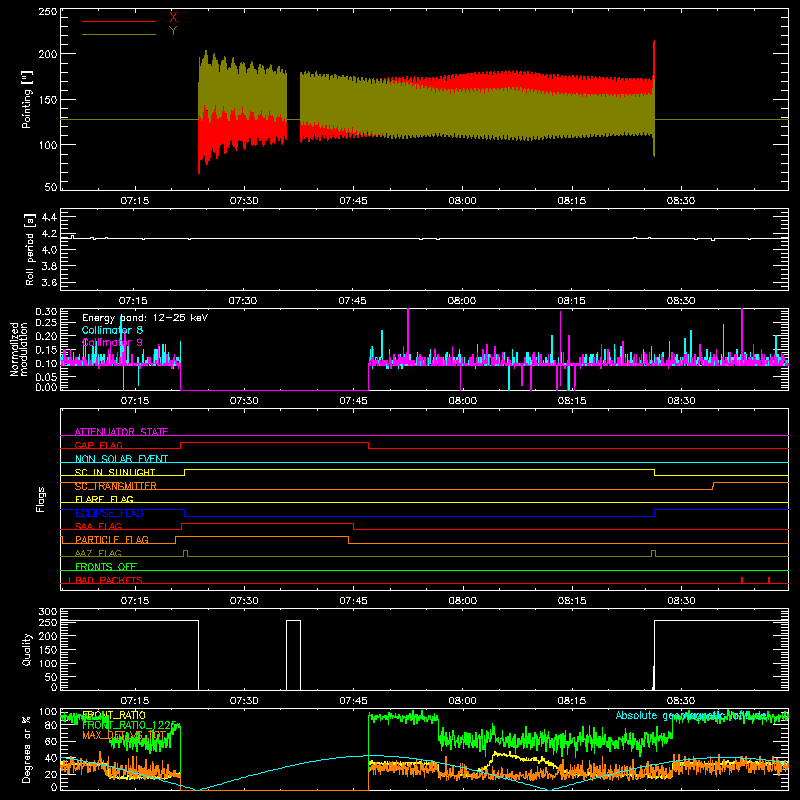
Task: Click the first BAD_PACKETS red spike near 08:38
Action: pos(742,580)
